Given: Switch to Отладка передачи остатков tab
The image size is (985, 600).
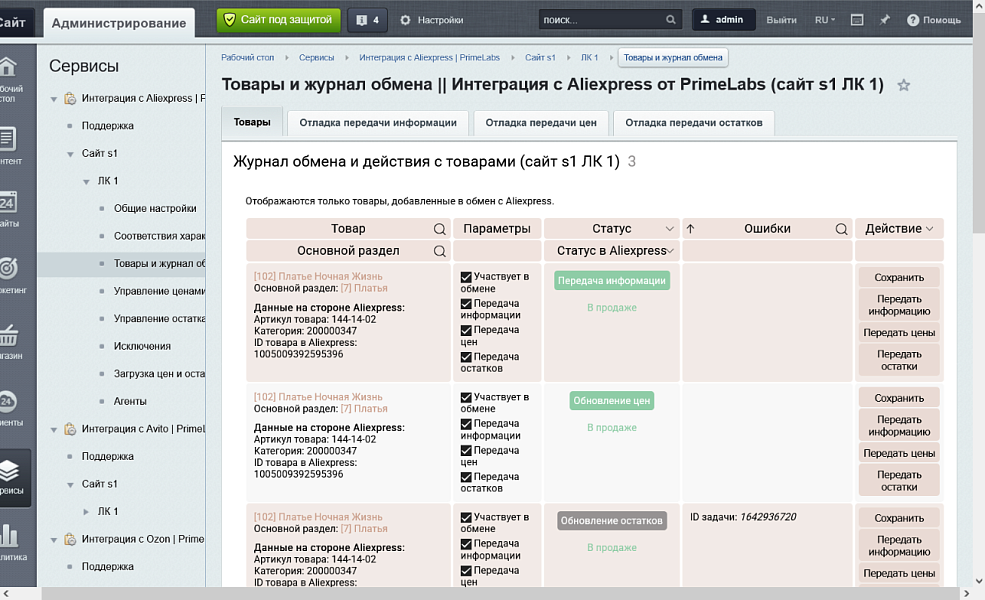Looking at the screenshot, I should point(694,123).
